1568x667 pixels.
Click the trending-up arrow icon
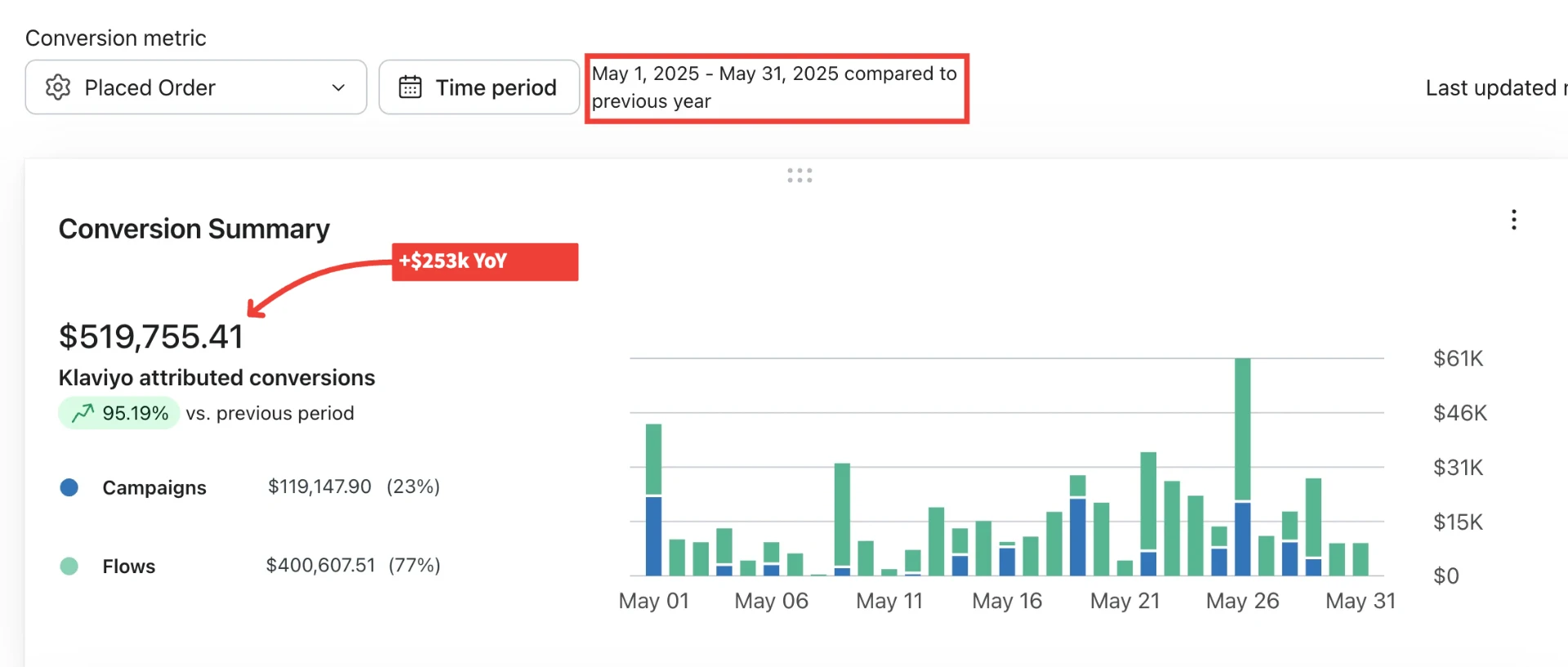point(82,413)
